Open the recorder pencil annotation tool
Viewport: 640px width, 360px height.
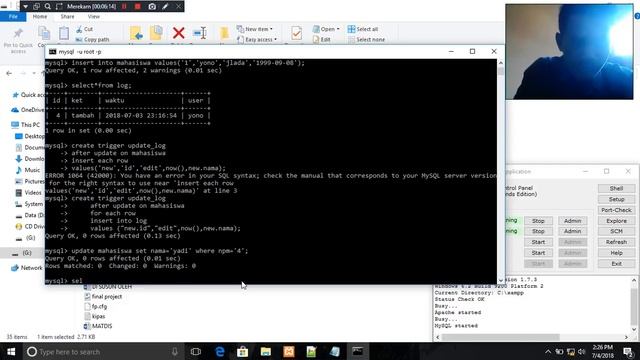[165, 7]
